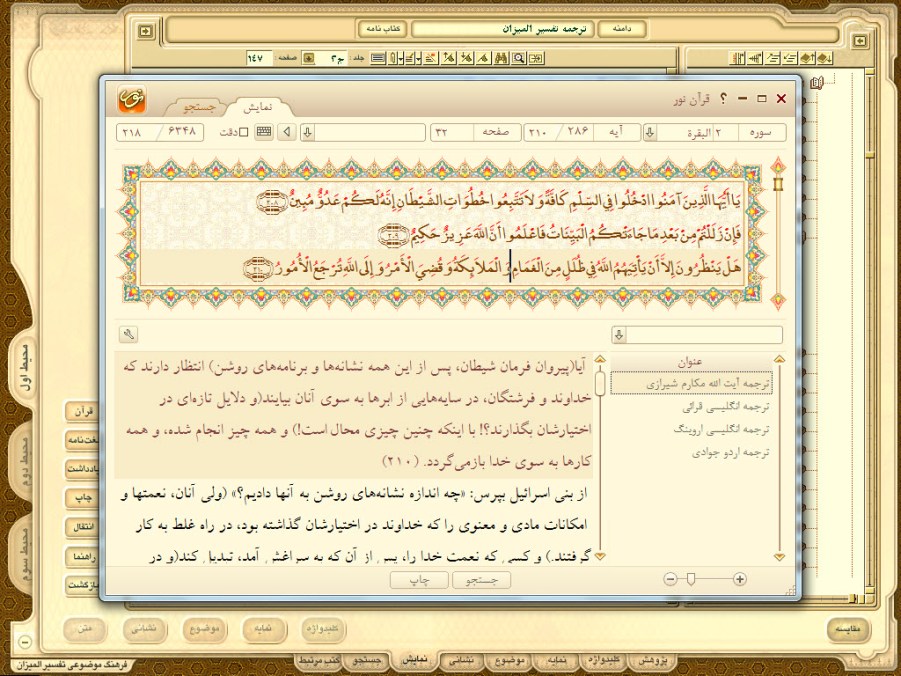
Task: Click the lines view icon next to volume field
Action: pos(378,58)
